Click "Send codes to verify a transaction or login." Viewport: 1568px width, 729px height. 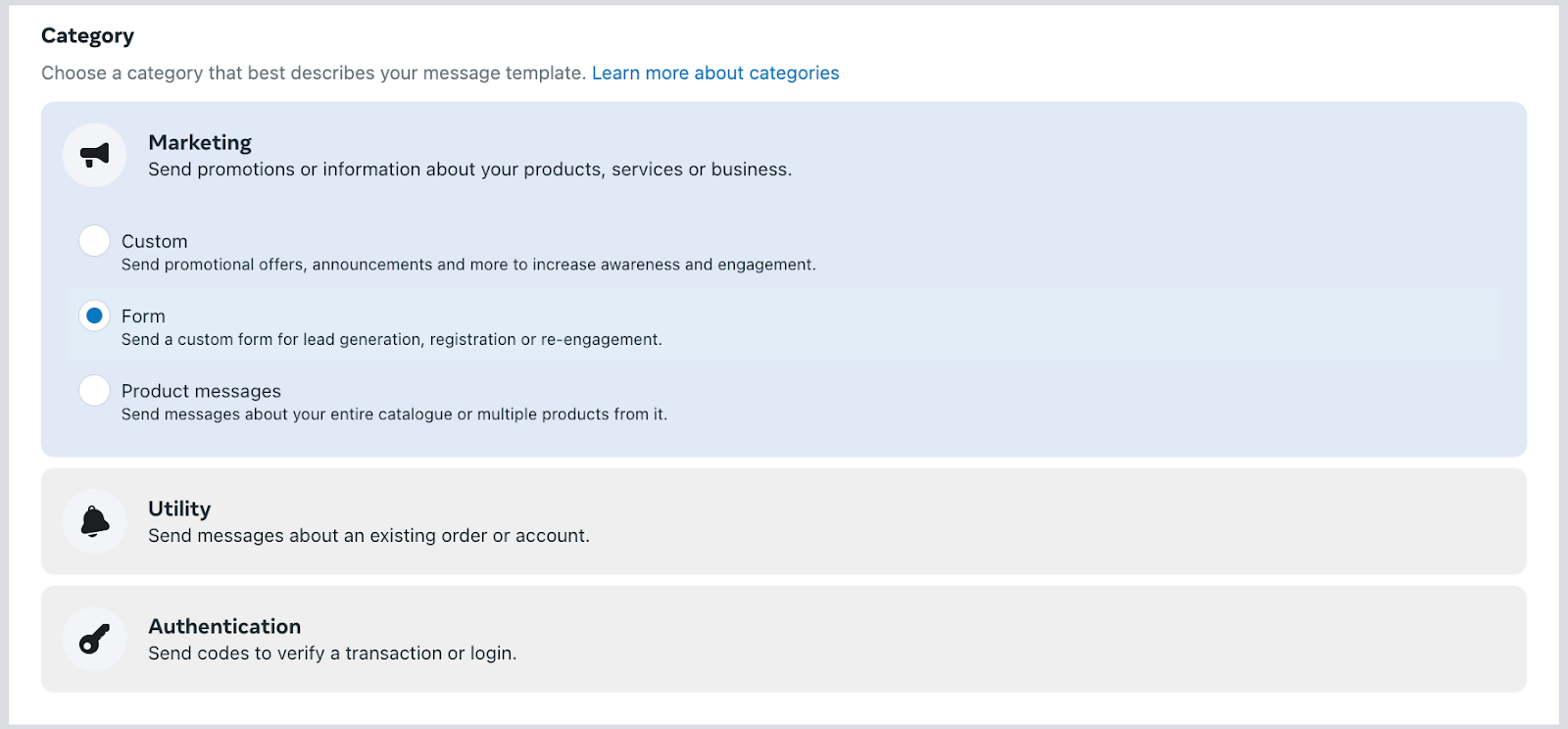coord(332,654)
